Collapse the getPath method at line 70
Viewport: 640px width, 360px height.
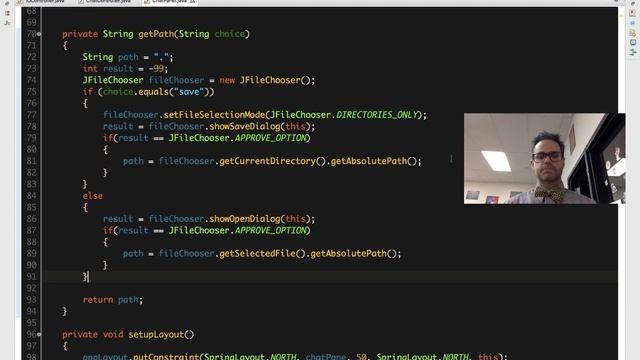39,34
